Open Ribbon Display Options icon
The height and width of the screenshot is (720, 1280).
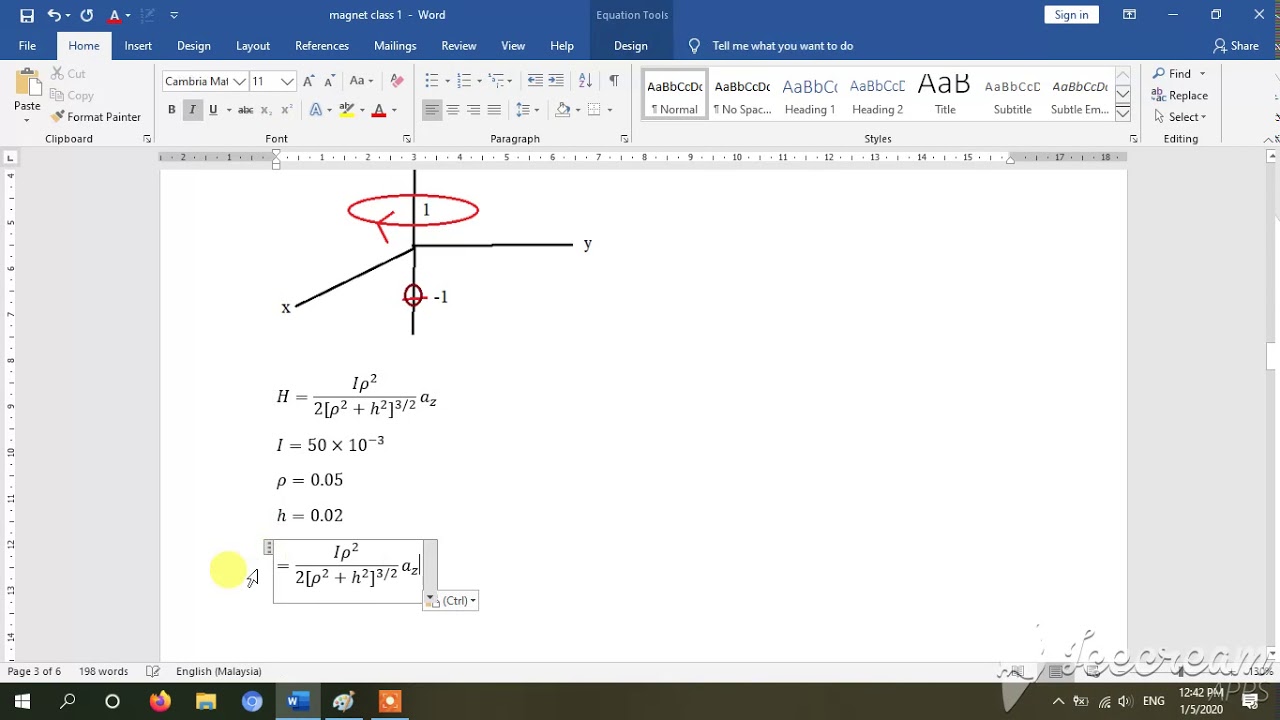coord(1129,15)
